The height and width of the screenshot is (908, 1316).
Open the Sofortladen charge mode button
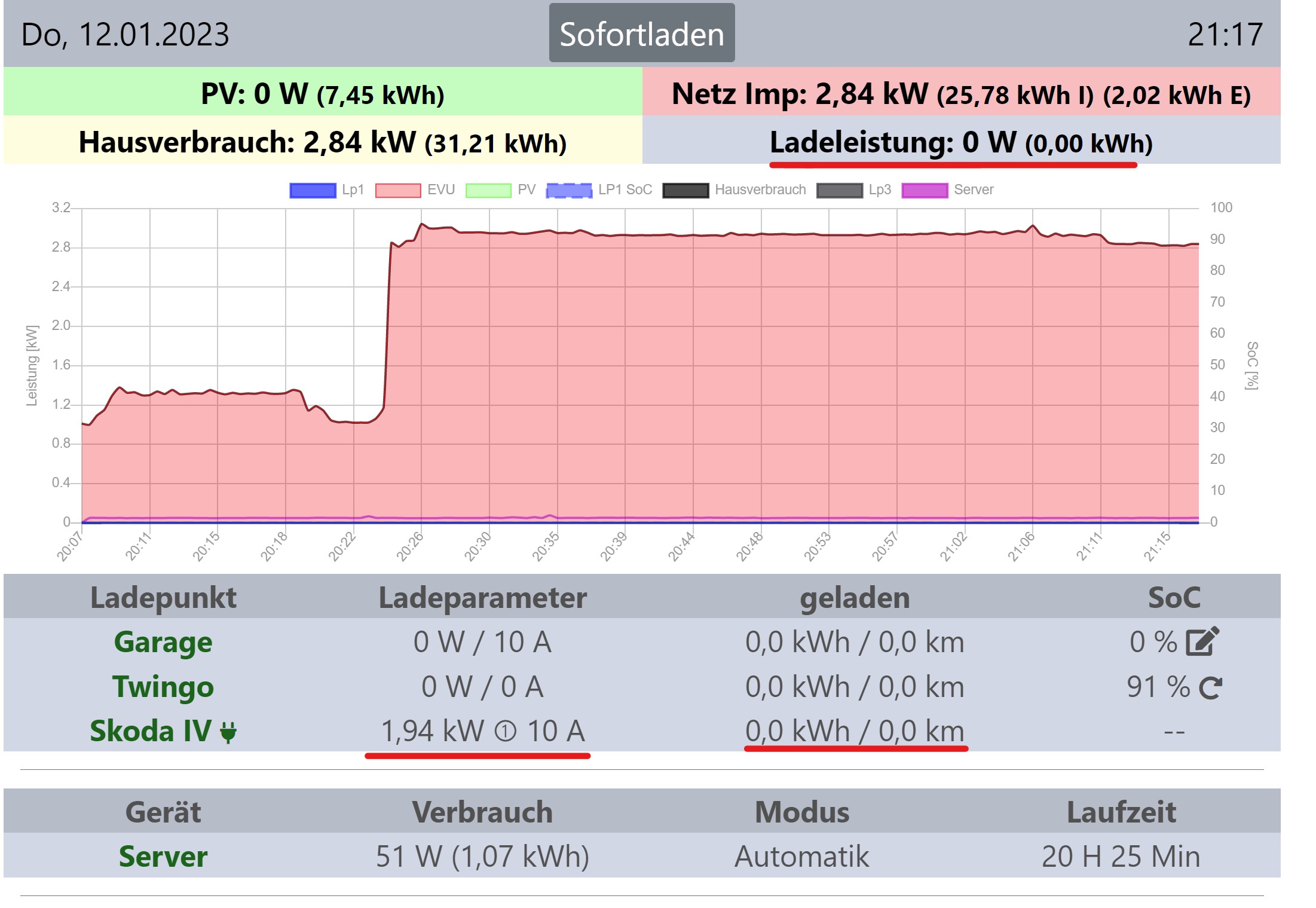click(x=641, y=33)
